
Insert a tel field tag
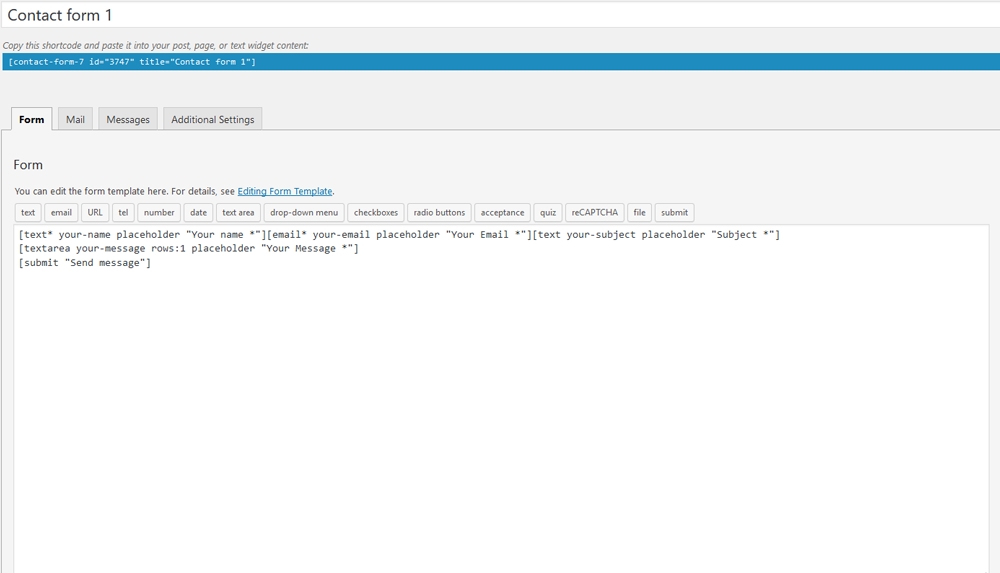[x=123, y=212]
